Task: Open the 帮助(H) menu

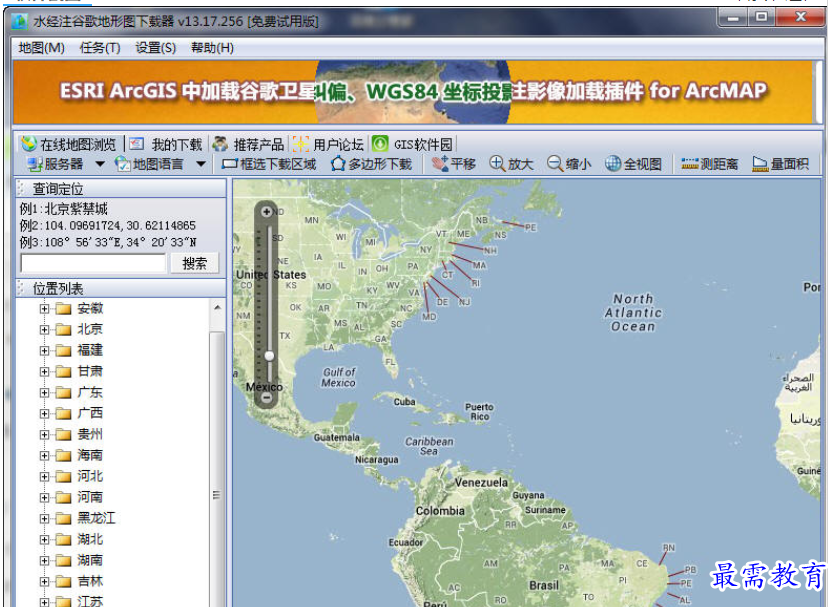Action: tap(212, 48)
